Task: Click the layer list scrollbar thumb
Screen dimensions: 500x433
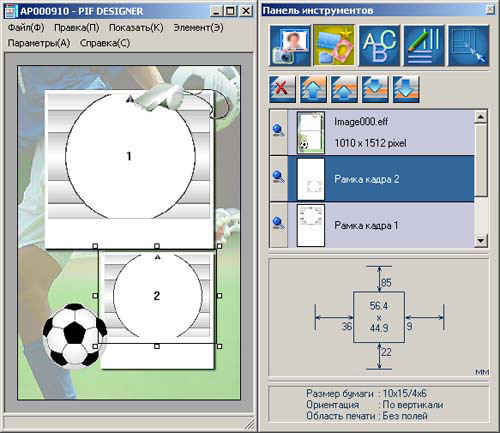Action: tap(481, 160)
